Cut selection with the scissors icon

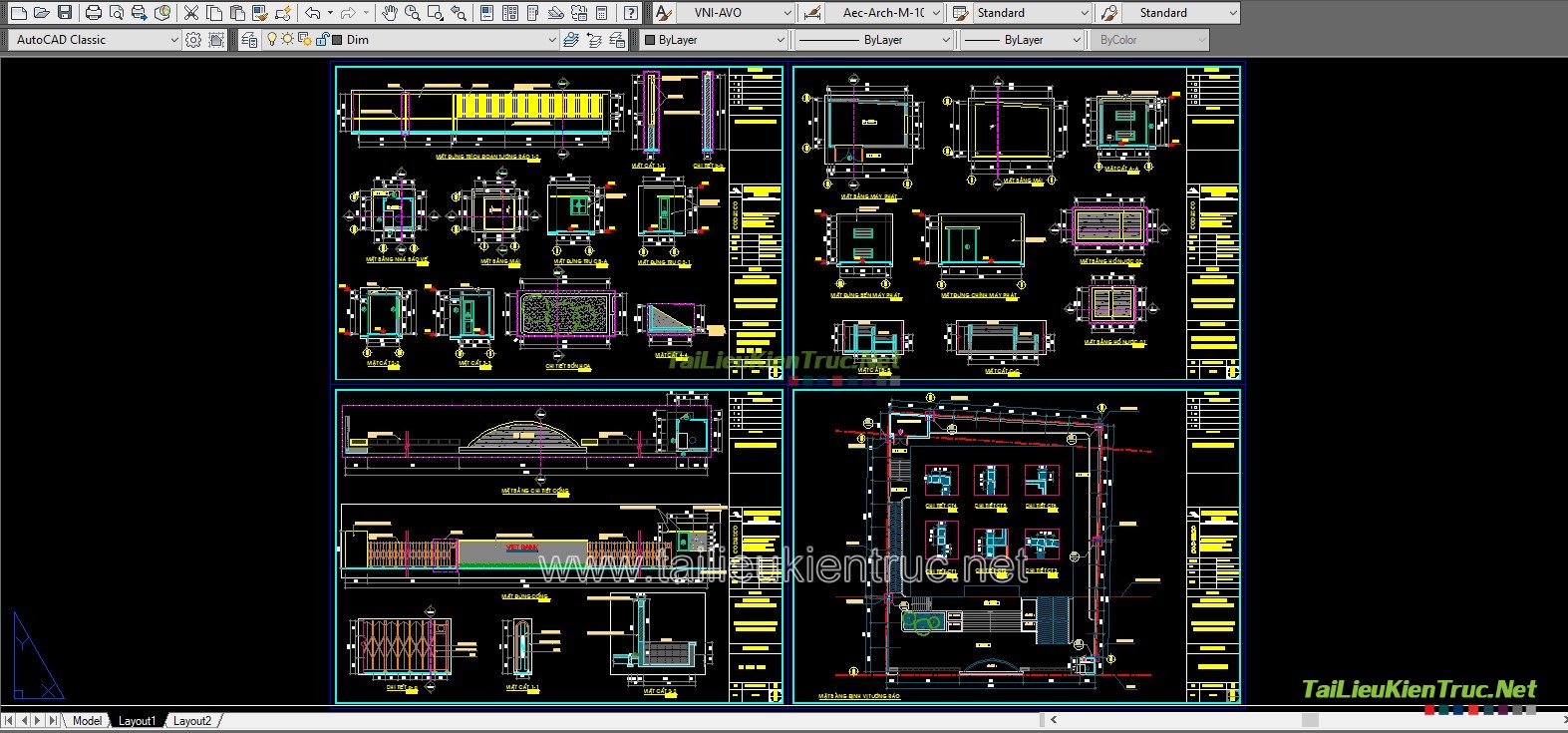point(190,13)
